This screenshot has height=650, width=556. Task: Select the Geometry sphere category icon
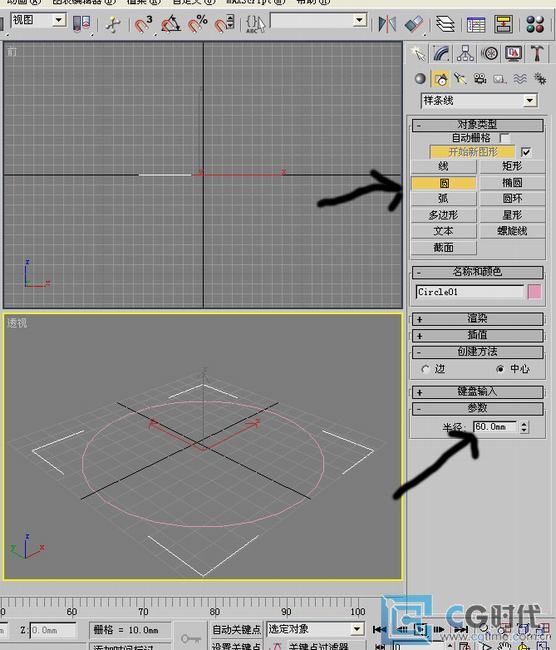(x=420, y=78)
